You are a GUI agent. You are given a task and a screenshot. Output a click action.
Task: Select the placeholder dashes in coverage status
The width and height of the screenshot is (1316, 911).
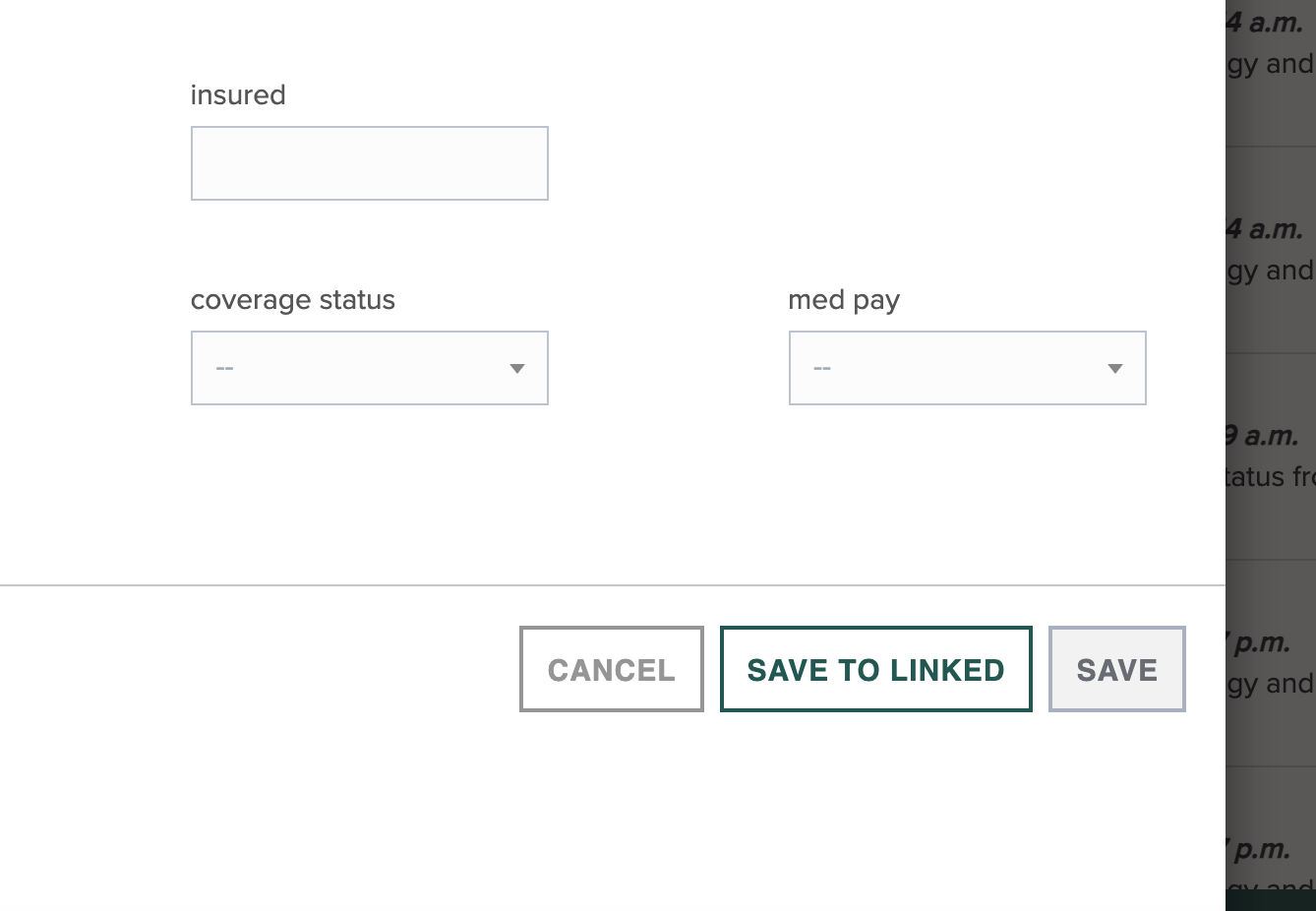[224, 368]
